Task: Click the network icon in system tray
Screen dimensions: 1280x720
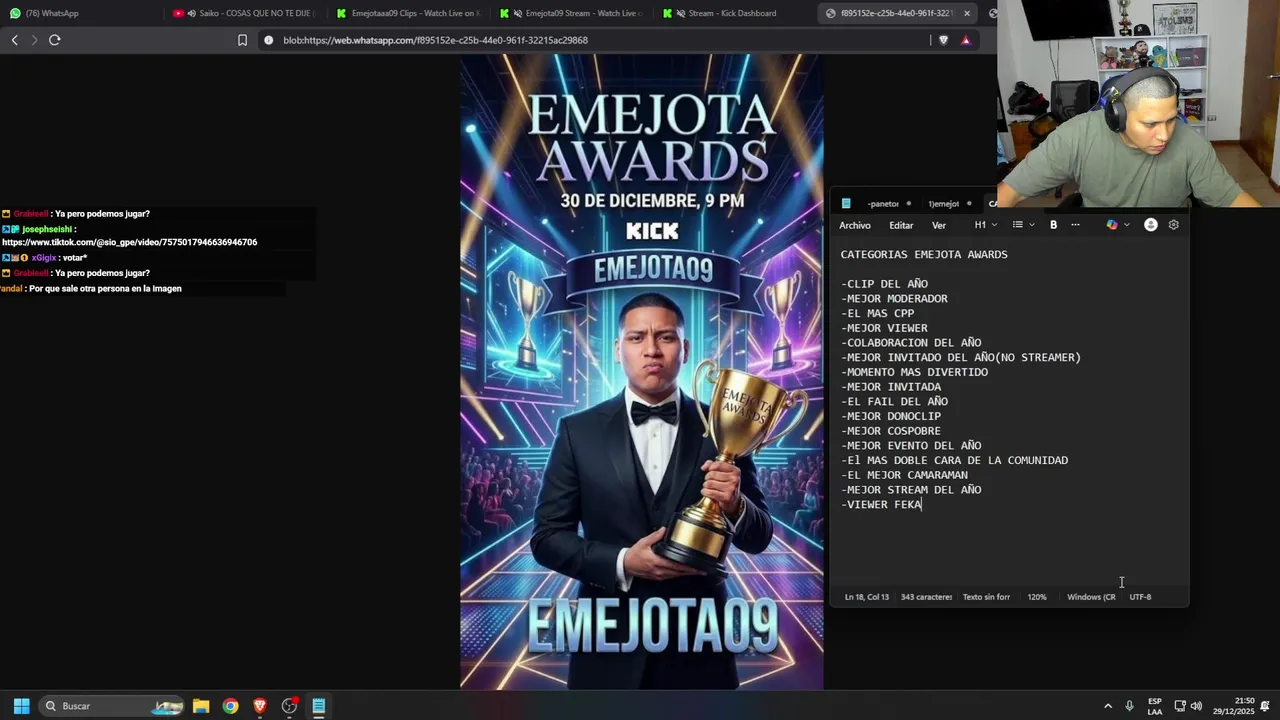Action: [x=1180, y=706]
